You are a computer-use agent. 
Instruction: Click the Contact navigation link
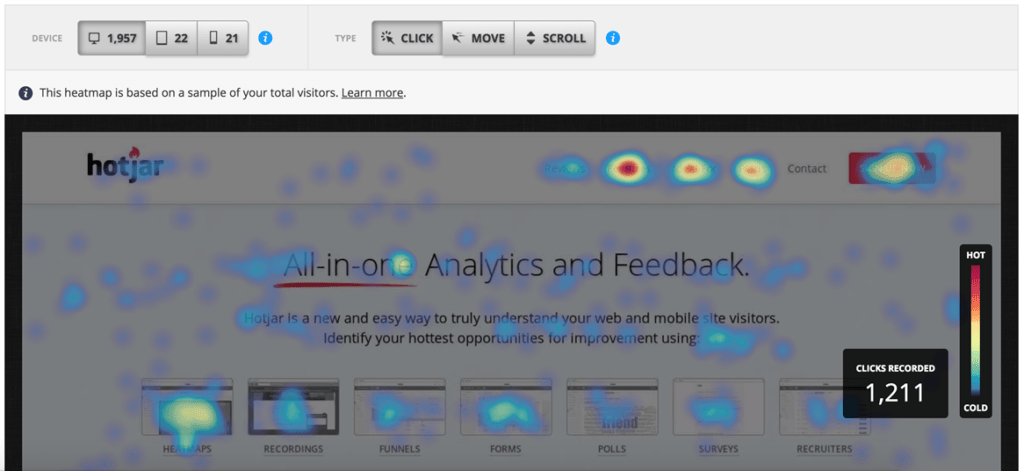806,169
